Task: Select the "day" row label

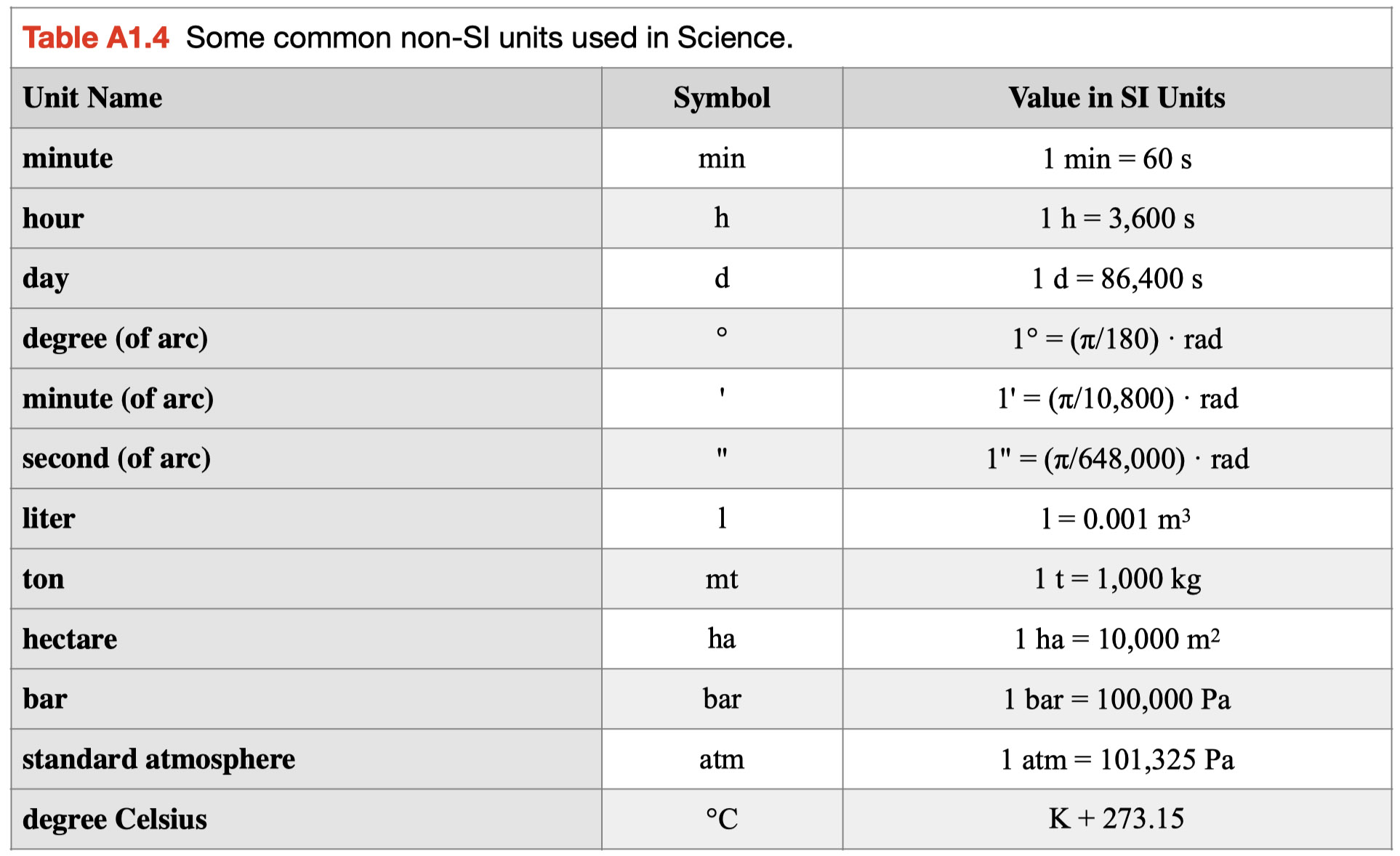Action: pos(46,278)
